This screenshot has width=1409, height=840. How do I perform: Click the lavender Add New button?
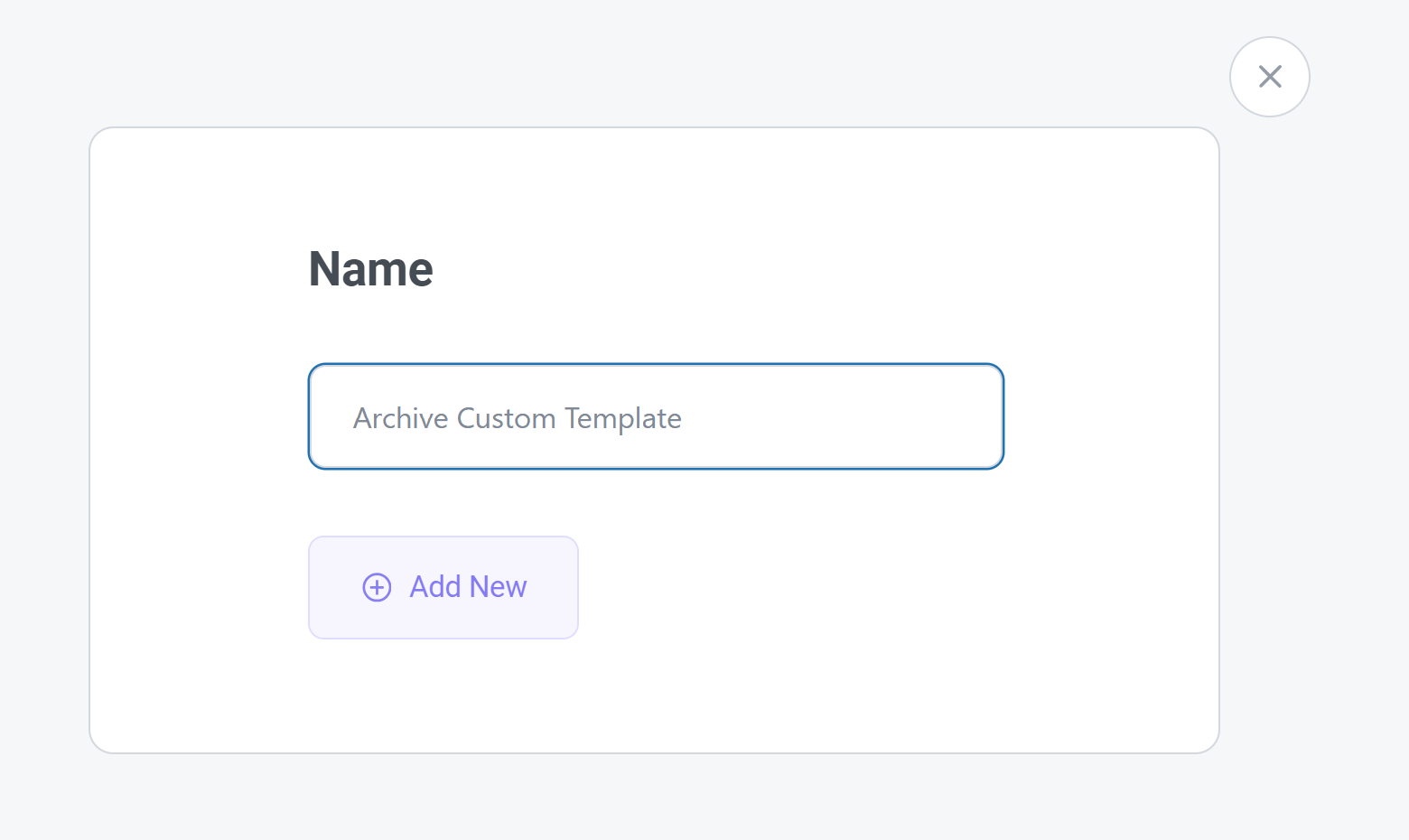pyautogui.click(x=443, y=587)
